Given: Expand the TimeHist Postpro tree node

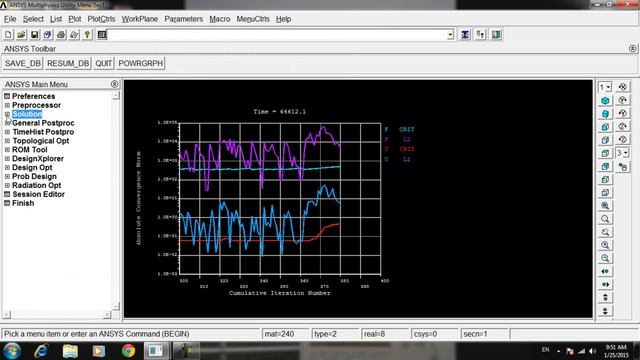Looking at the screenshot, I should point(7,132).
